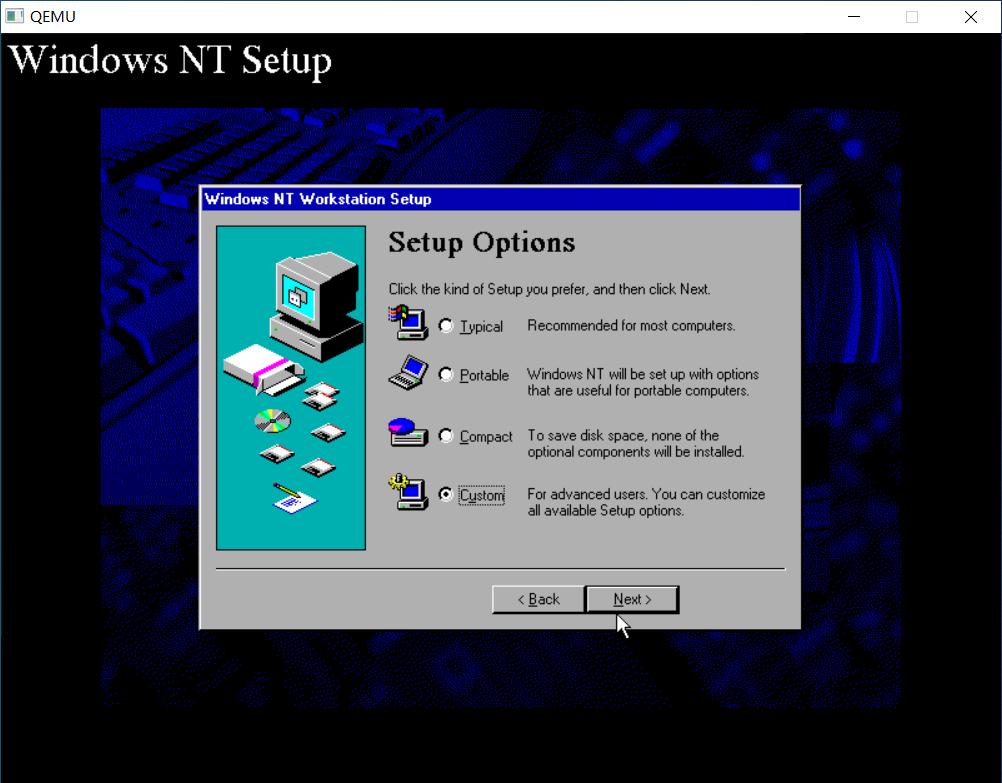
Task: Select the Compact radio button
Action: click(x=446, y=434)
